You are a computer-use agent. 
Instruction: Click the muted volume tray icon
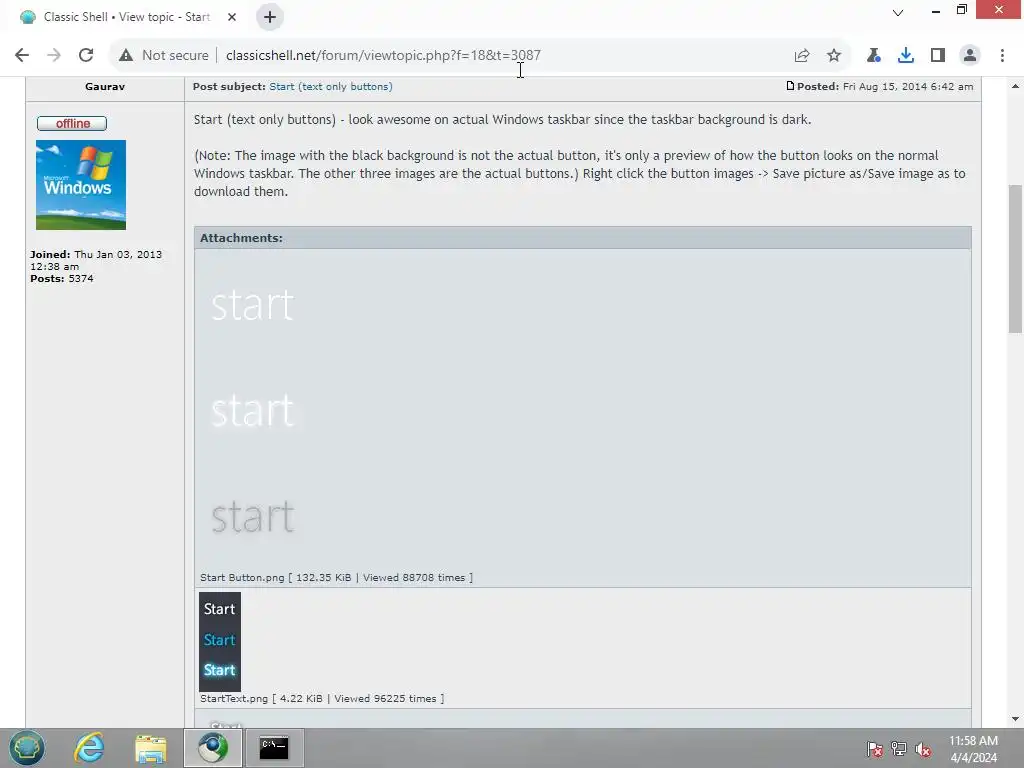(923, 749)
